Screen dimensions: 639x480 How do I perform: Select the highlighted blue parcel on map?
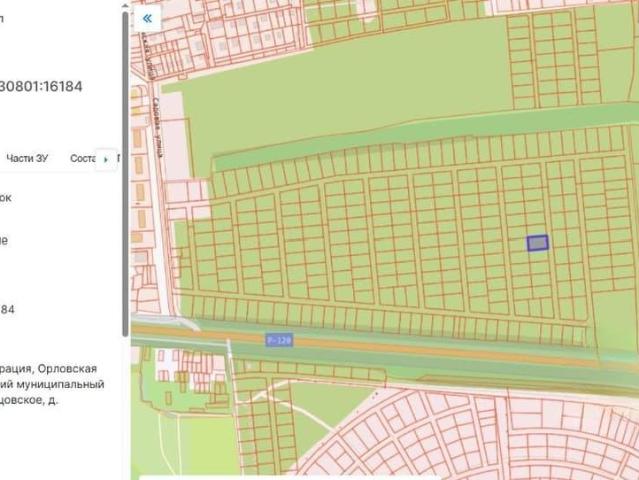[x=538, y=243]
